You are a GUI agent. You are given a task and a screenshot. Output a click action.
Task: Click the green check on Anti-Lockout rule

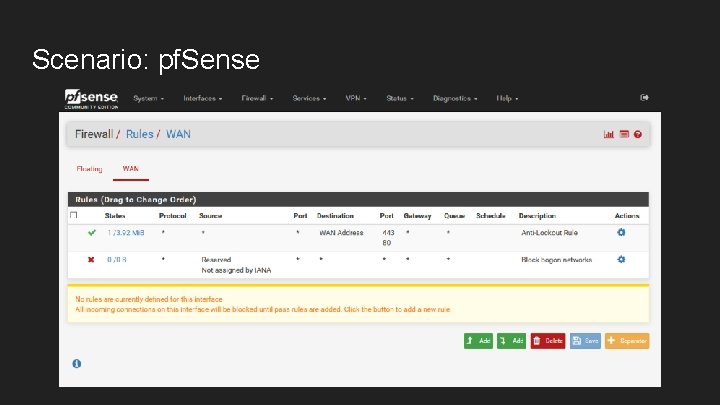[x=92, y=232]
